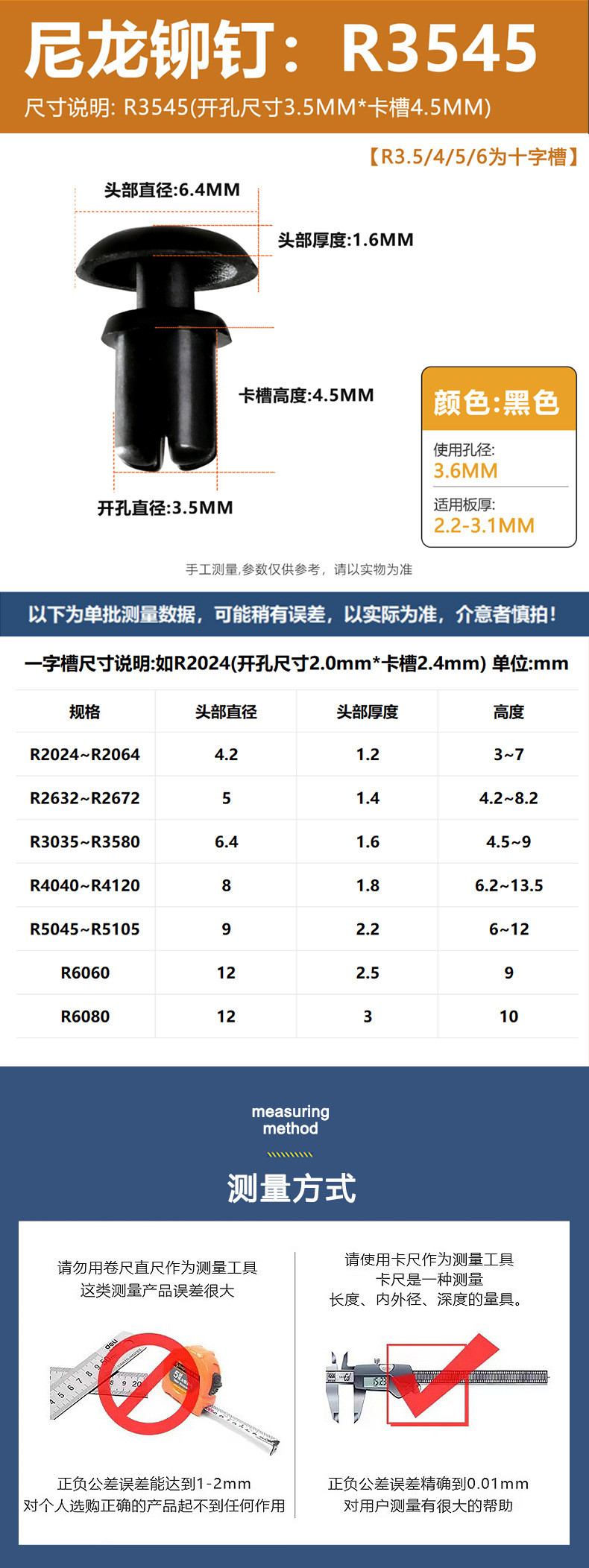Click the "高度" column header
Screen dimensions: 589x1568
click(508, 712)
